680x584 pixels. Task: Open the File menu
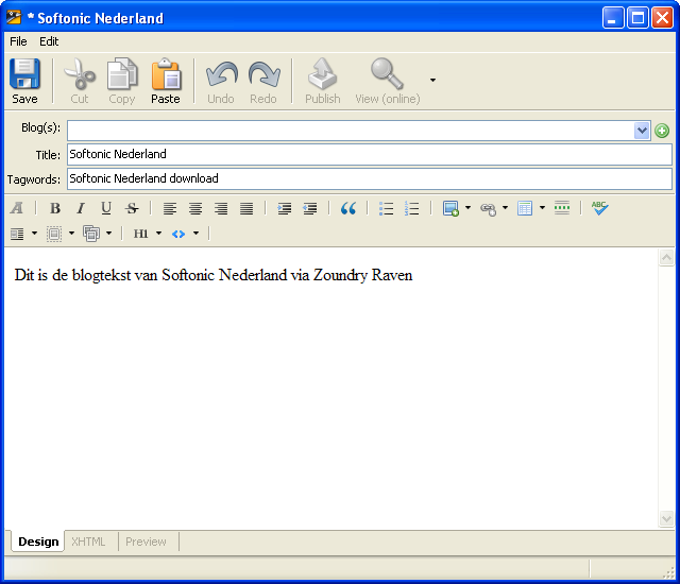tap(18, 42)
